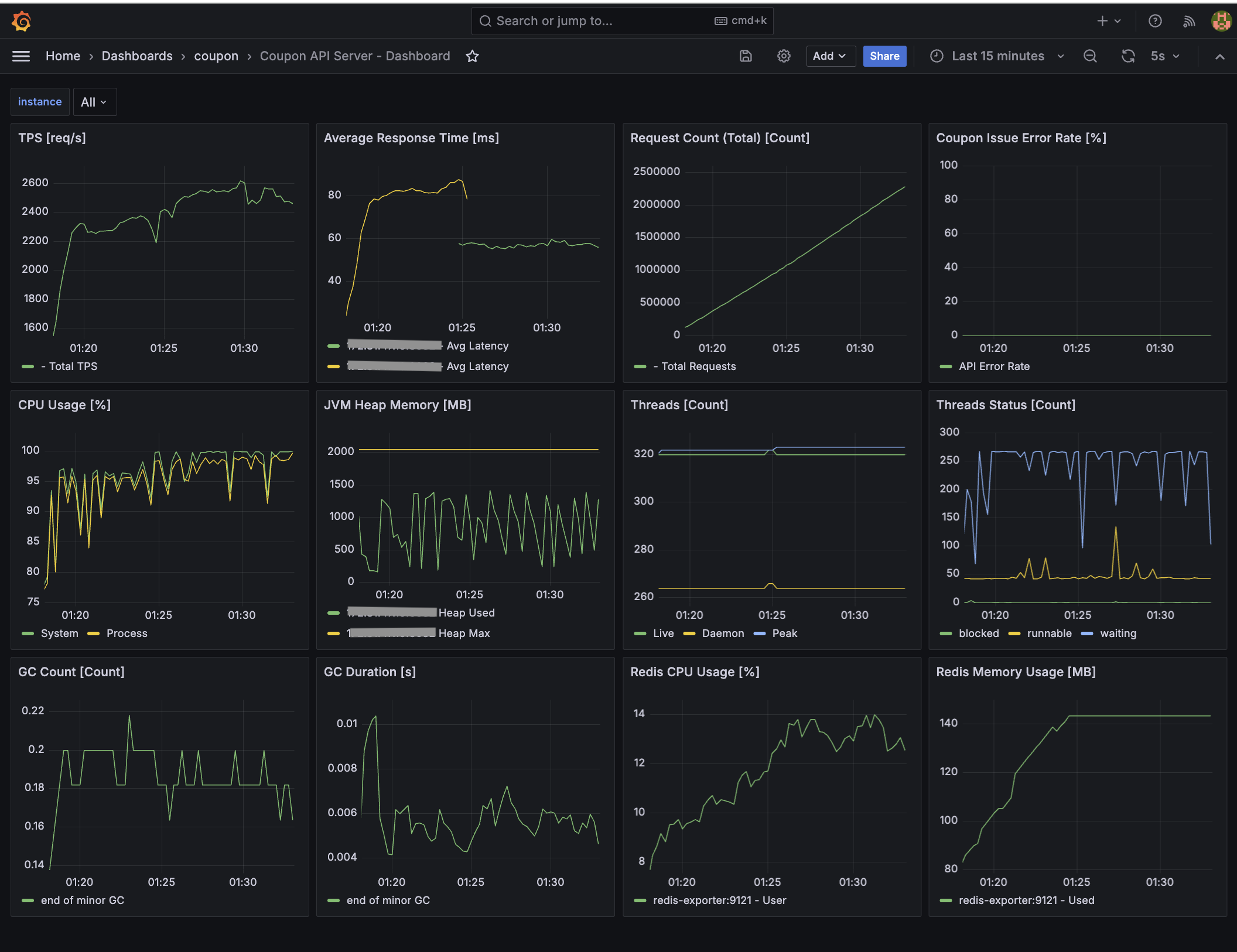Viewport: 1237px width, 952px height.
Task: Open the instance All dropdown
Action: click(94, 102)
